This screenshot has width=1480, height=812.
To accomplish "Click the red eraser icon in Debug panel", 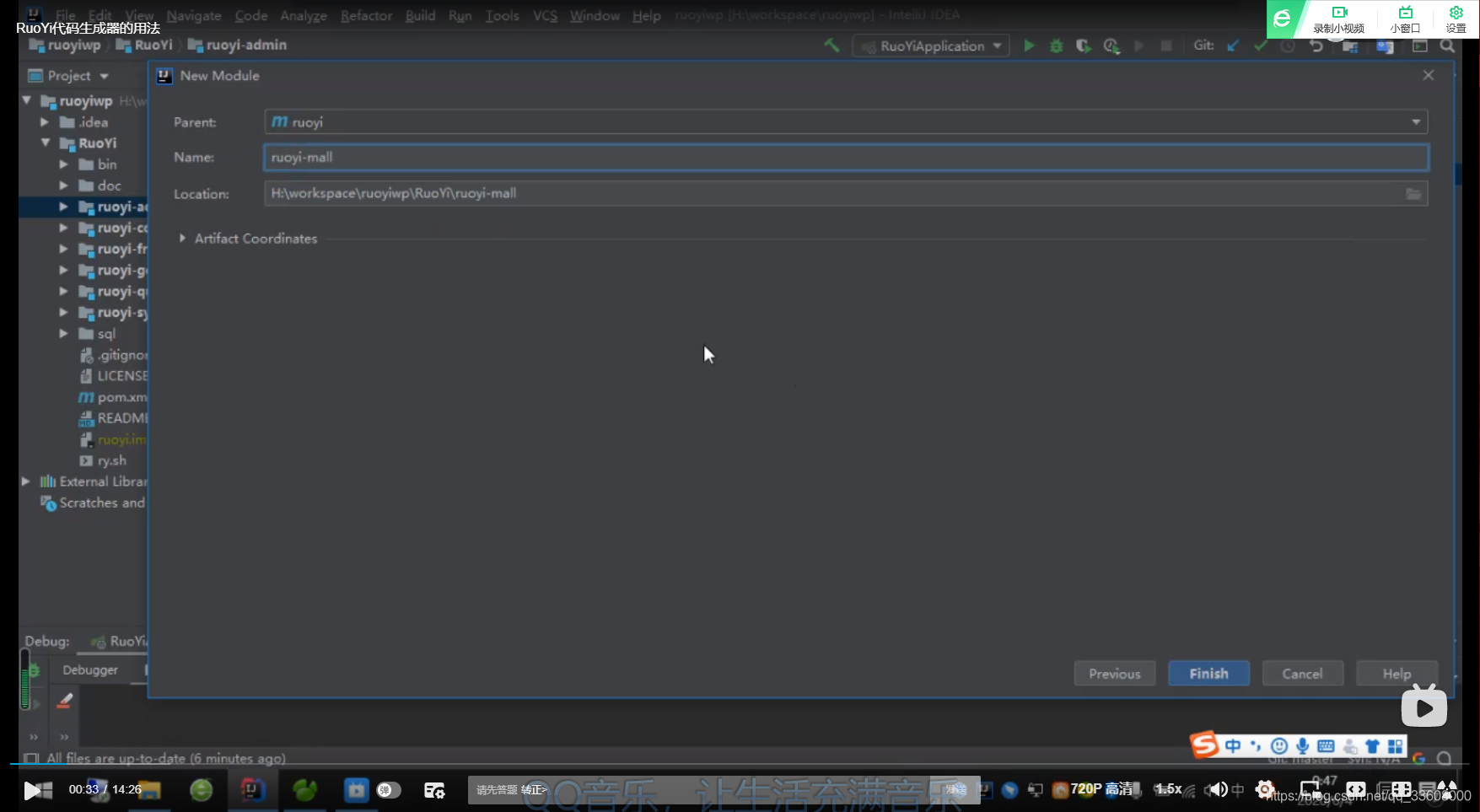I will [x=64, y=701].
